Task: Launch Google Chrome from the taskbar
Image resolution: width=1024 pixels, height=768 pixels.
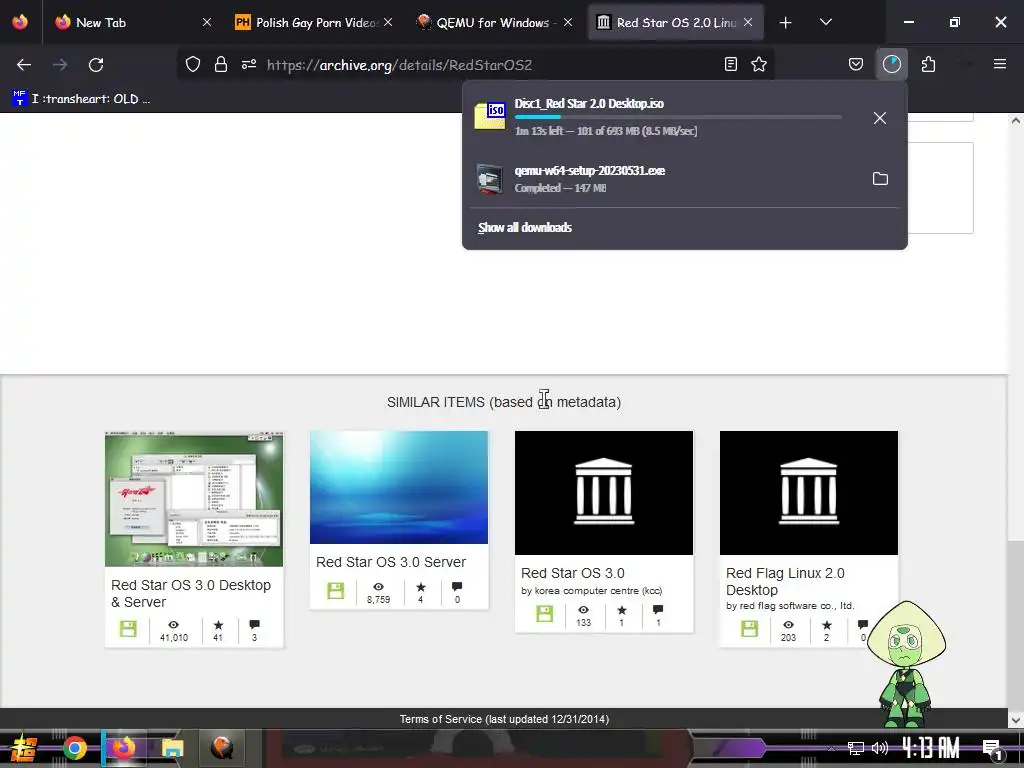Action: [74, 748]
